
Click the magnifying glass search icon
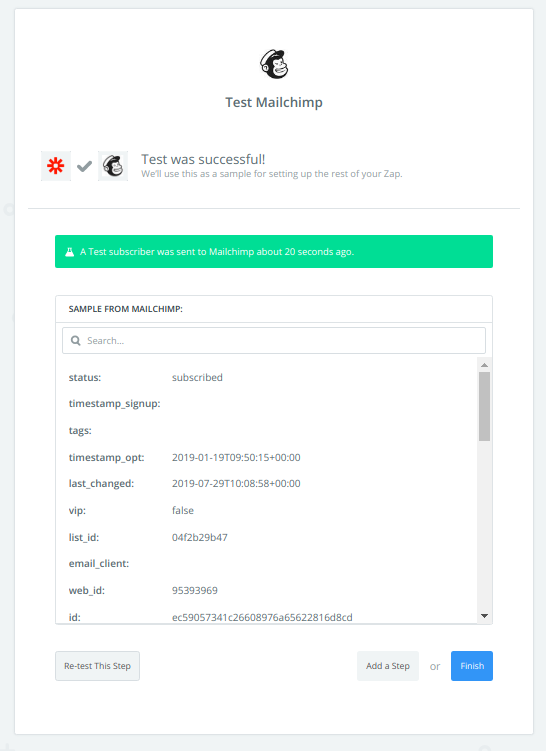point(76,341)
